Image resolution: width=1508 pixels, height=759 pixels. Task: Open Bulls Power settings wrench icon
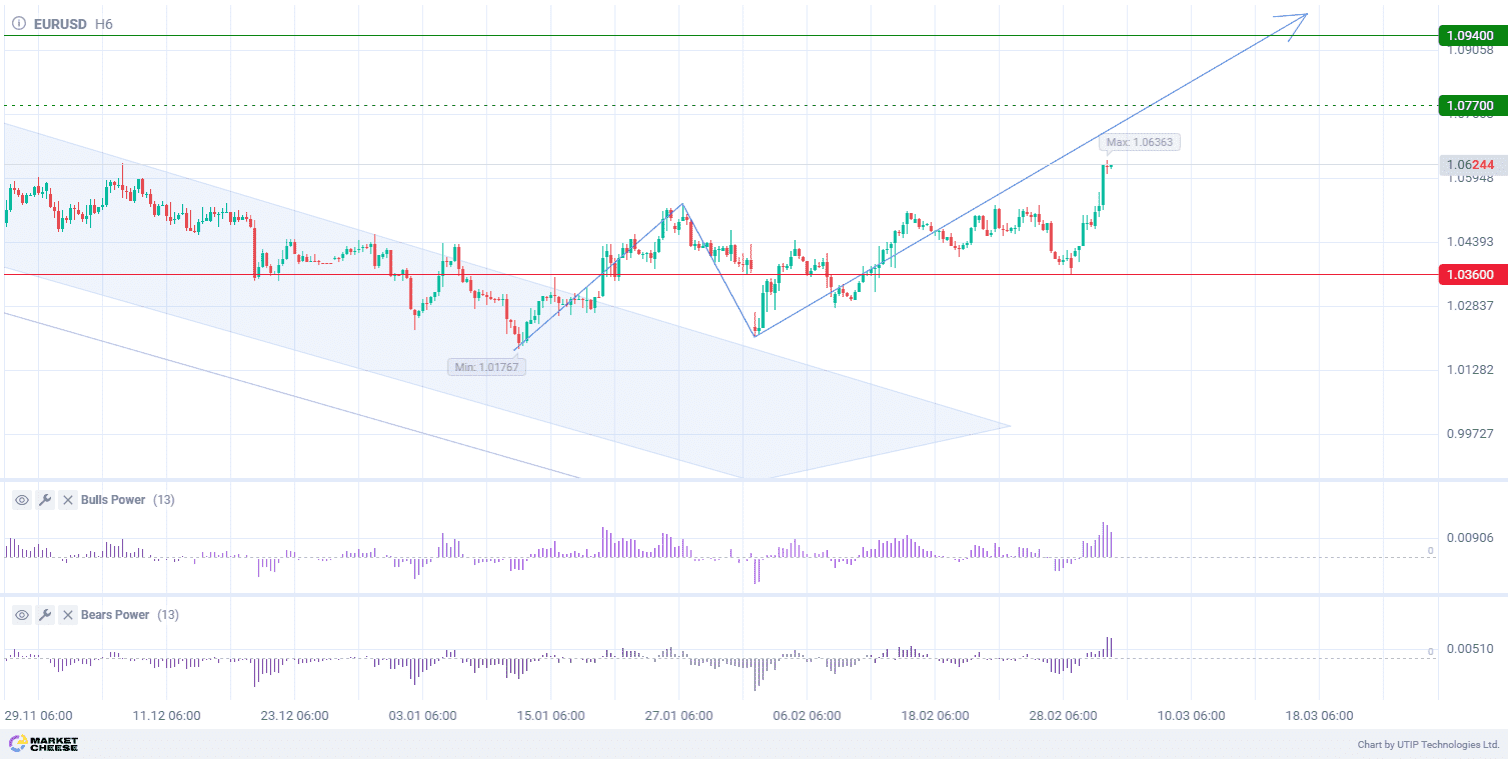(x=45, y=500)
